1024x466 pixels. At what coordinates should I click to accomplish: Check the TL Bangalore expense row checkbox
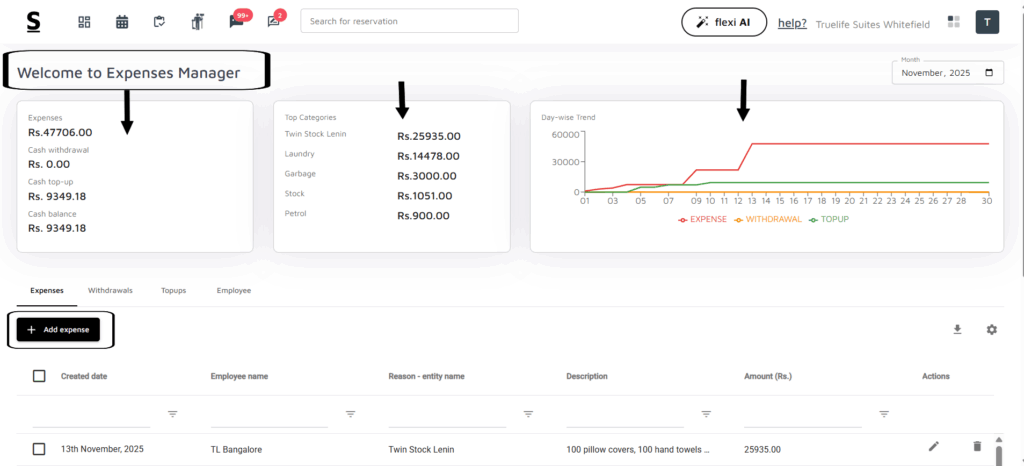39,449
